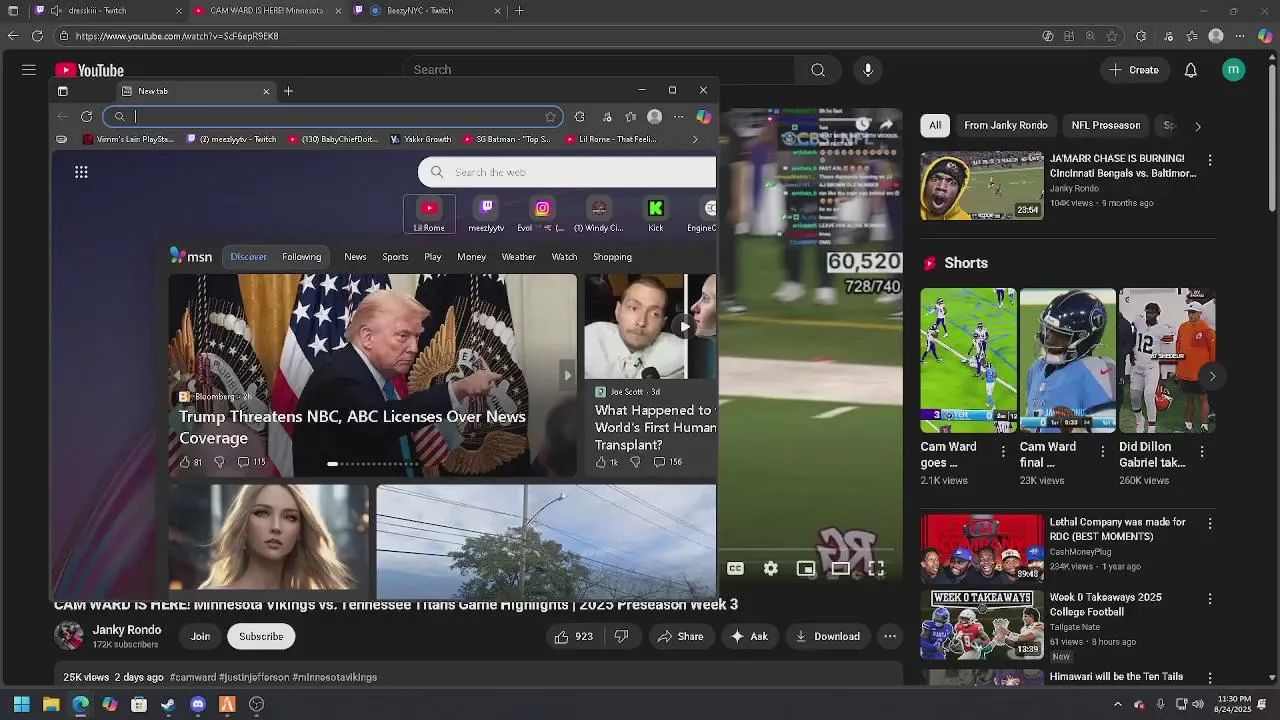Open Steam from the taskbar
Screen dimensions: 1280x720
(x=168, y=704)
